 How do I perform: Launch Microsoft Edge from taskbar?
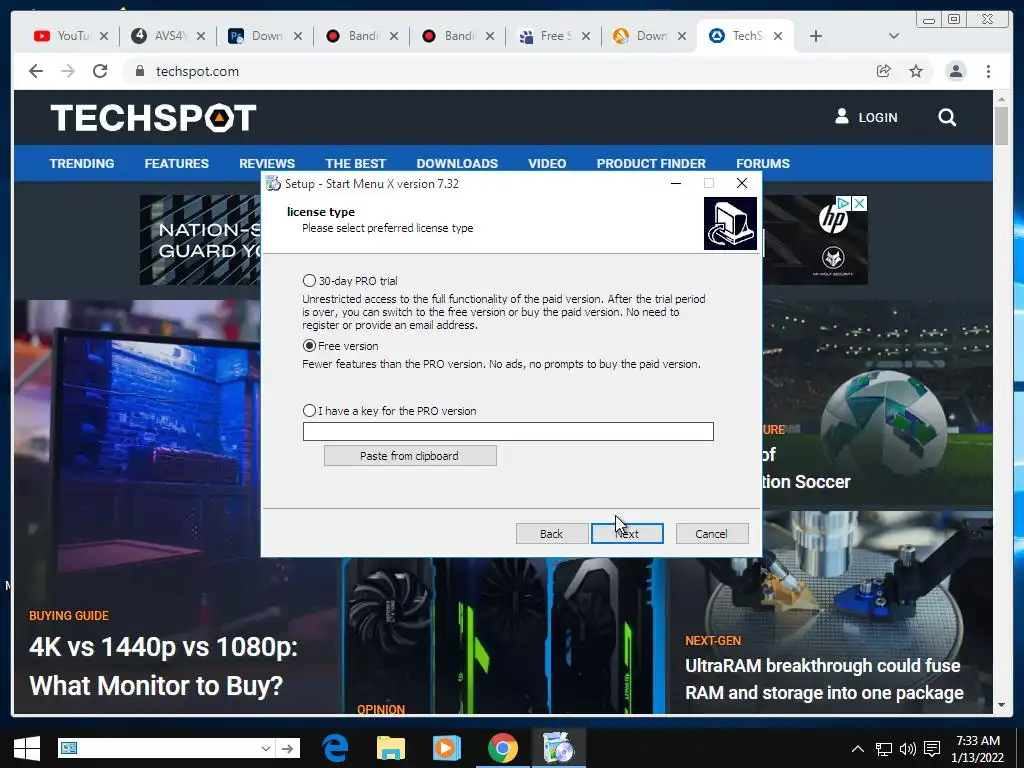pos(336,748)
